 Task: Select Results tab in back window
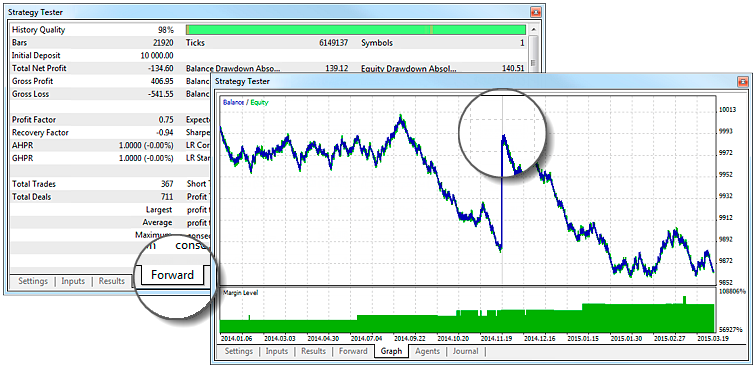(112, 281)
